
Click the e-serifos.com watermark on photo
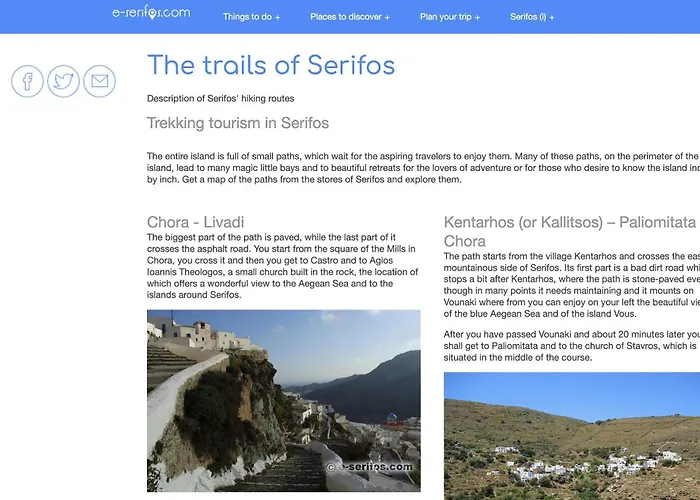click(x=374, y=467)
